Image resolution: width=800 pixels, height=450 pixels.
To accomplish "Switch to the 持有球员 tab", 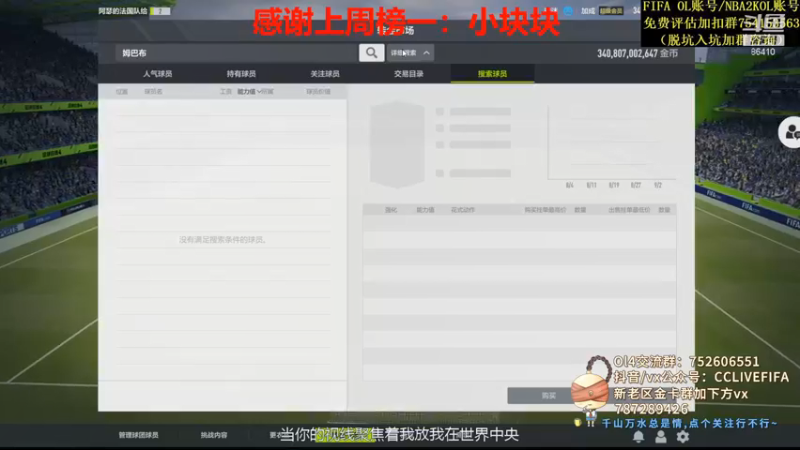I will (241, 74).
